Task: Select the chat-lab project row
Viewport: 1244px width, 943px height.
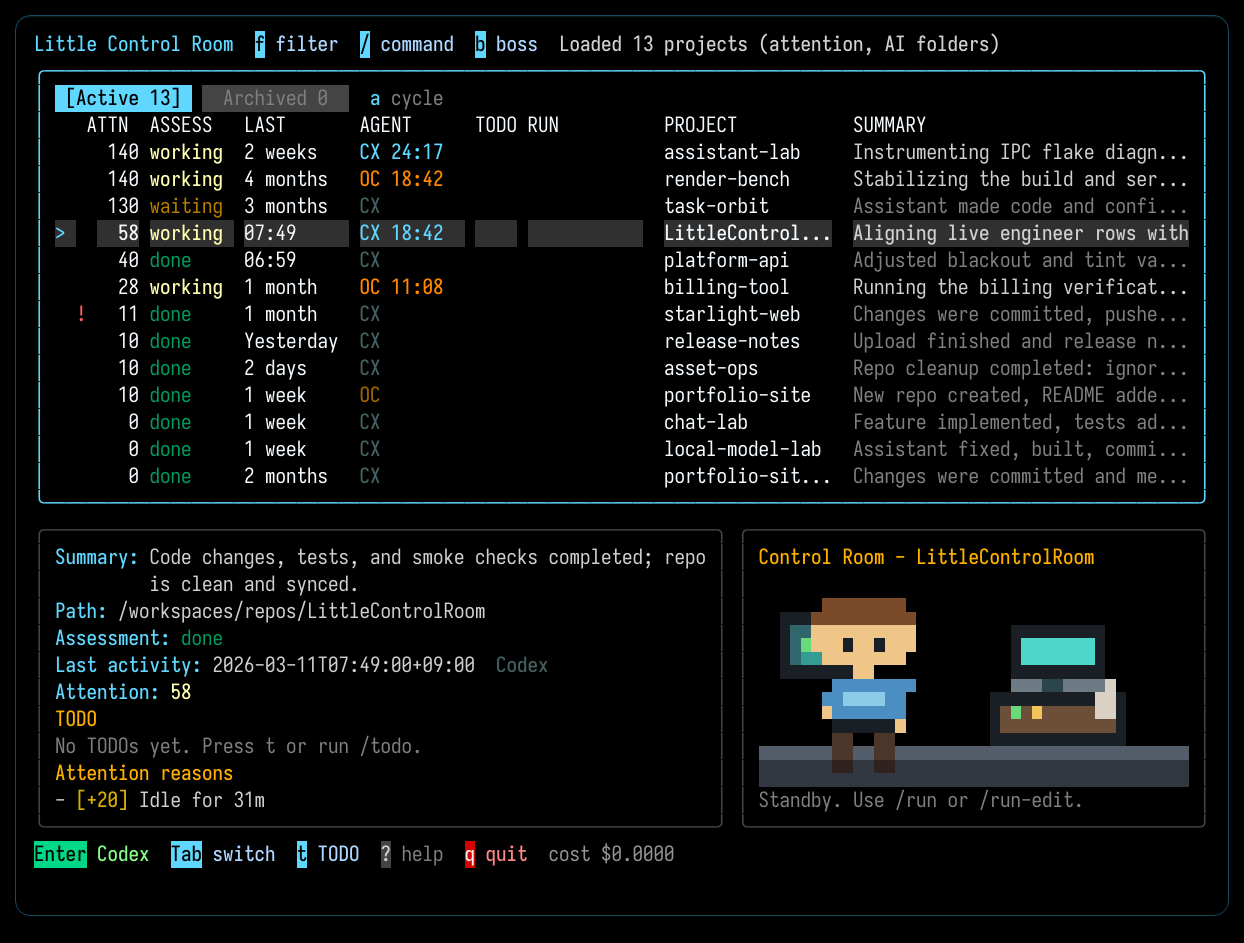Action: point(622,422)
